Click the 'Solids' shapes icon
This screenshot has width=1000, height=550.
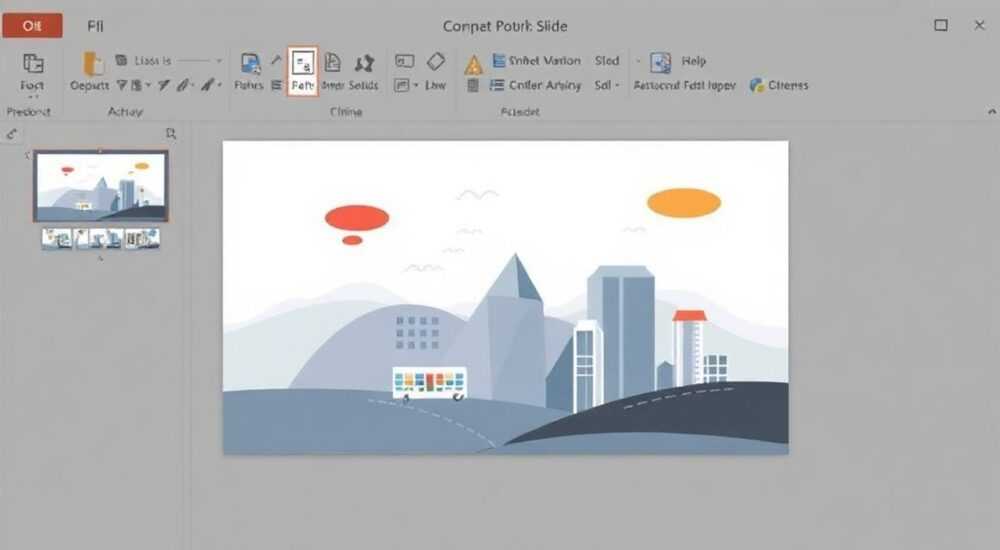[364, 63]
